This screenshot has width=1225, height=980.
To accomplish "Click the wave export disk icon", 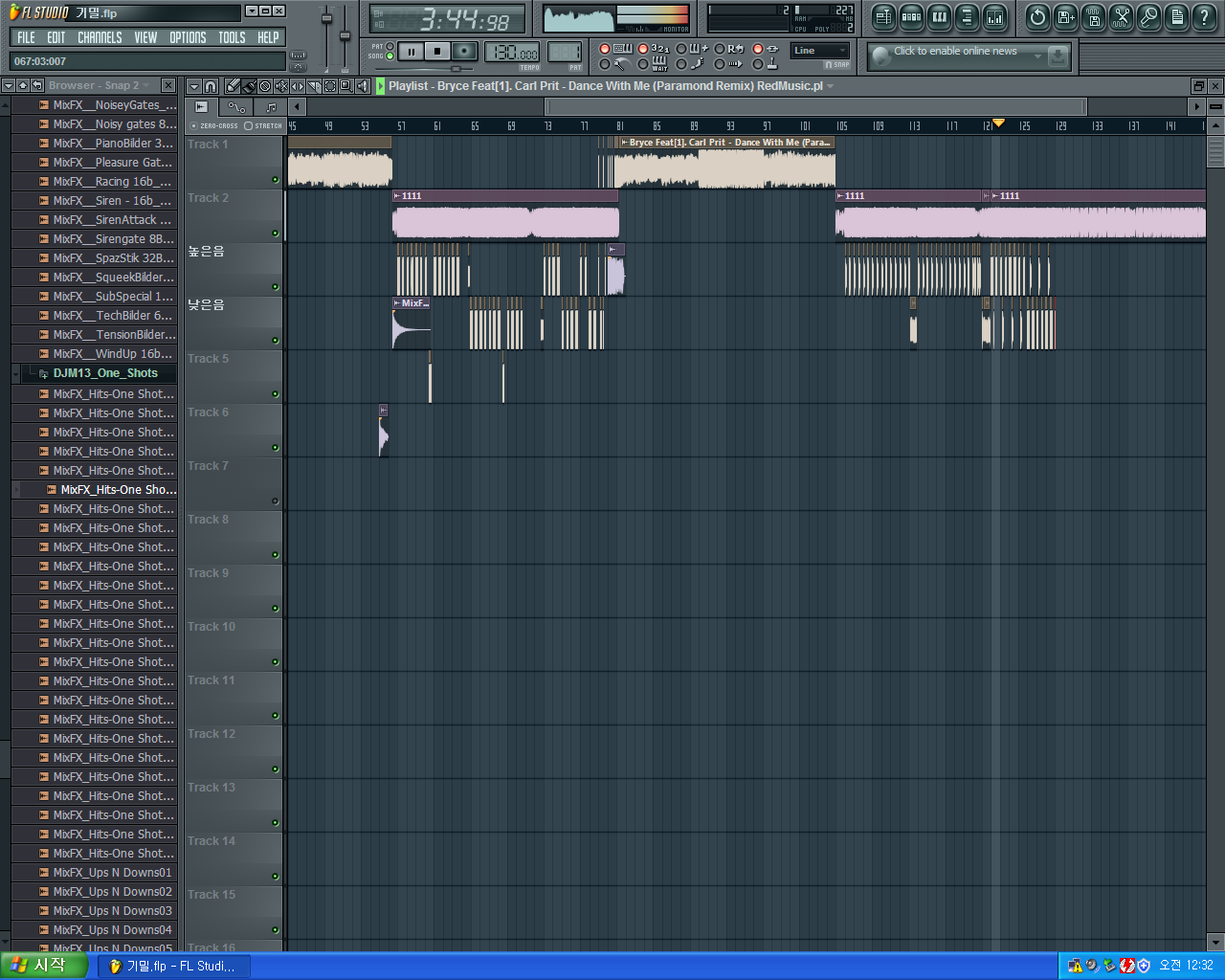I will point(1093,17).
